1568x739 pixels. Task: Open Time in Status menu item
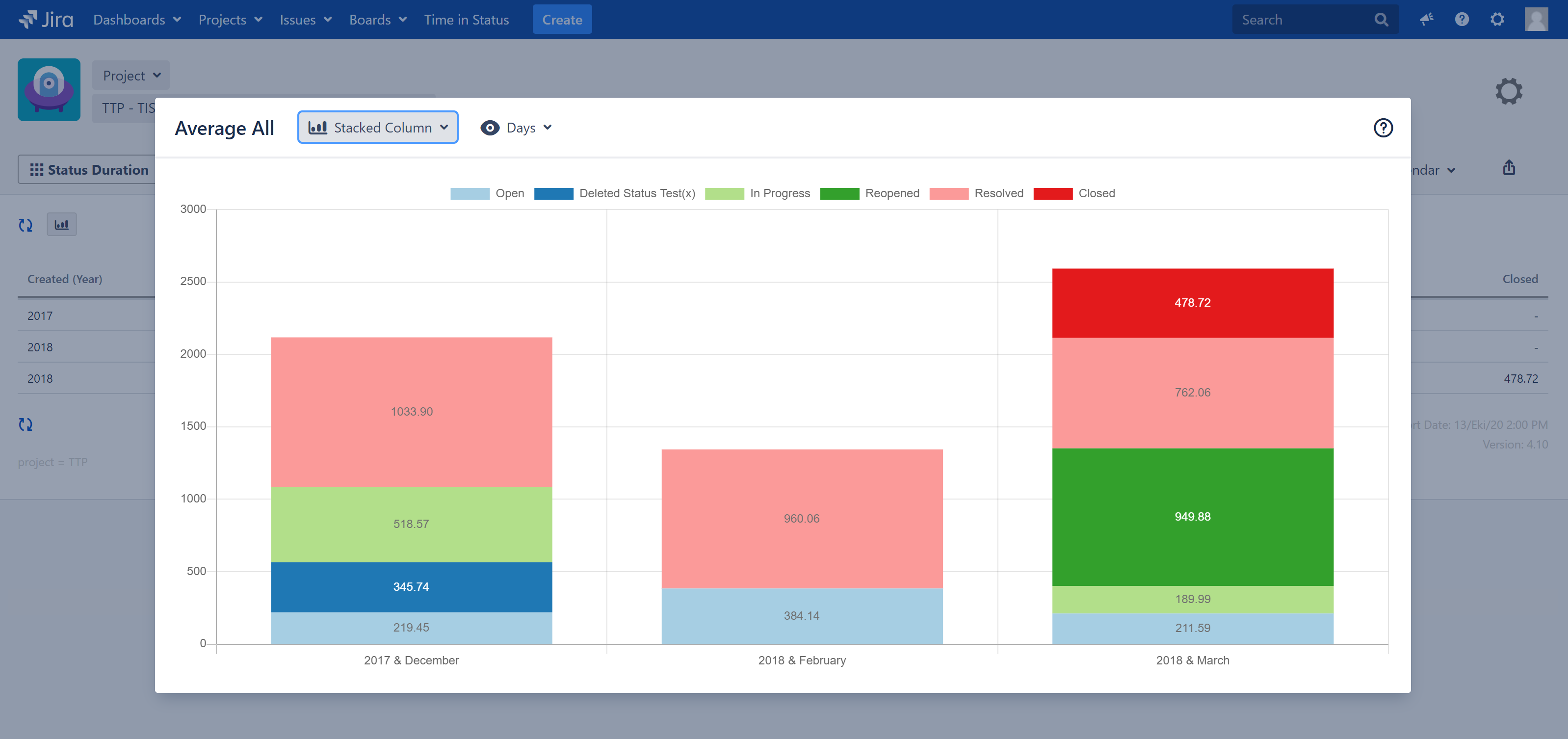[466, 20]
